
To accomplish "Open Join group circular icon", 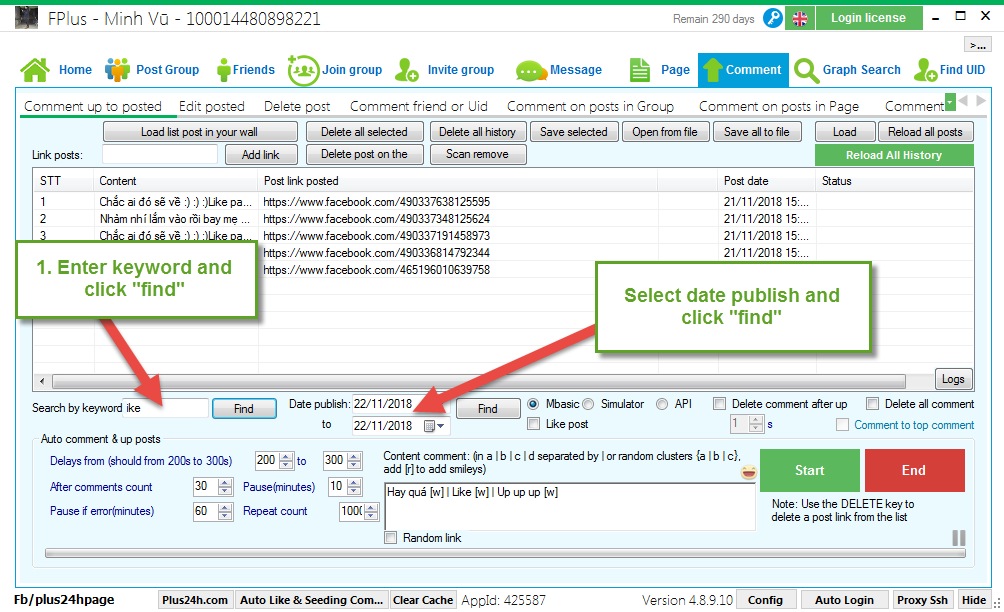I will [303, 70].
